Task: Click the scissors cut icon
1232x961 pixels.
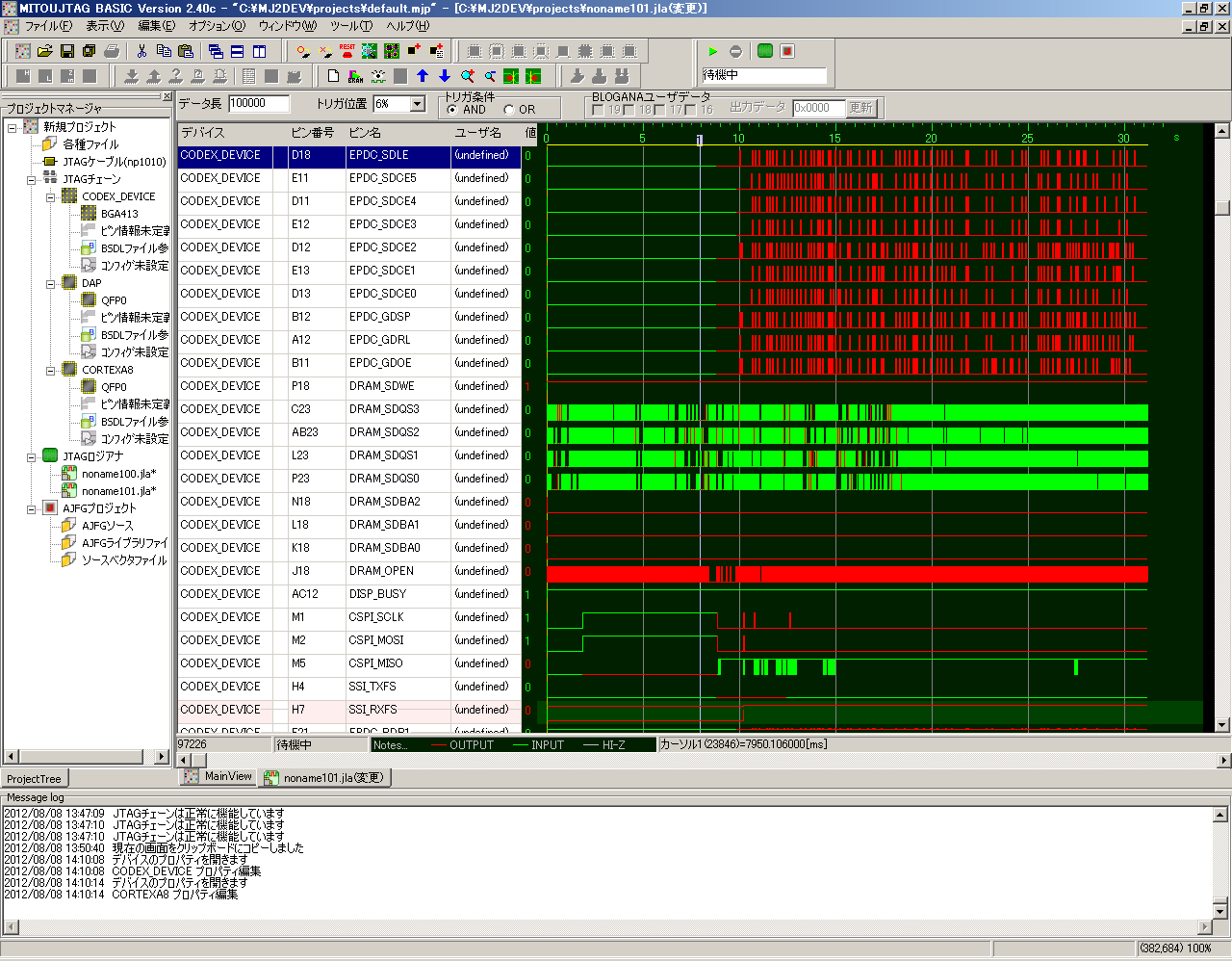Action: (x=141, y=51)
